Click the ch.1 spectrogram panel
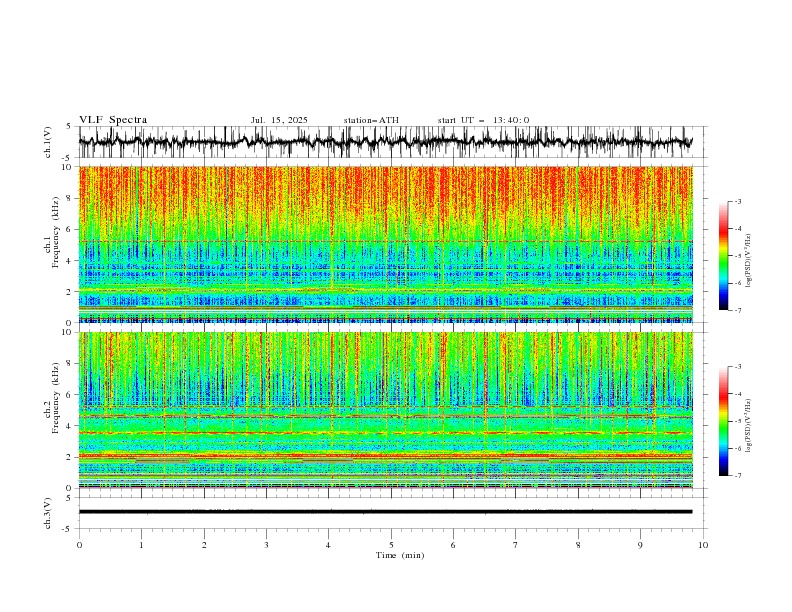This screenshot has height=612, width=792. pyautogui.click(x=386, y=244)
